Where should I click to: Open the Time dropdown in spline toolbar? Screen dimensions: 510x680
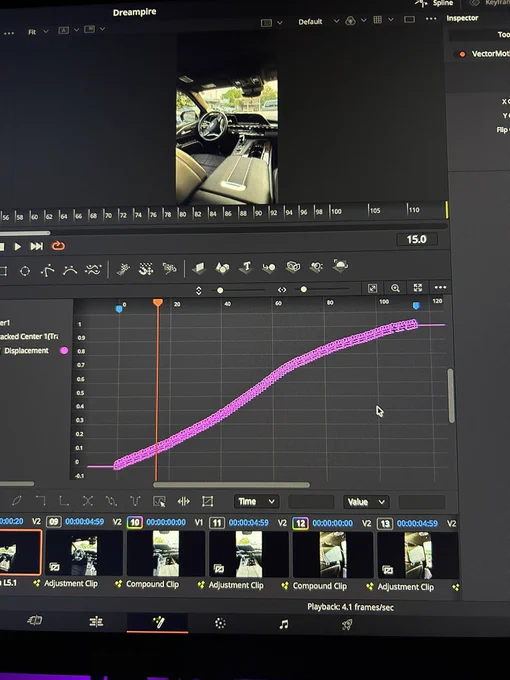[256, 502]
